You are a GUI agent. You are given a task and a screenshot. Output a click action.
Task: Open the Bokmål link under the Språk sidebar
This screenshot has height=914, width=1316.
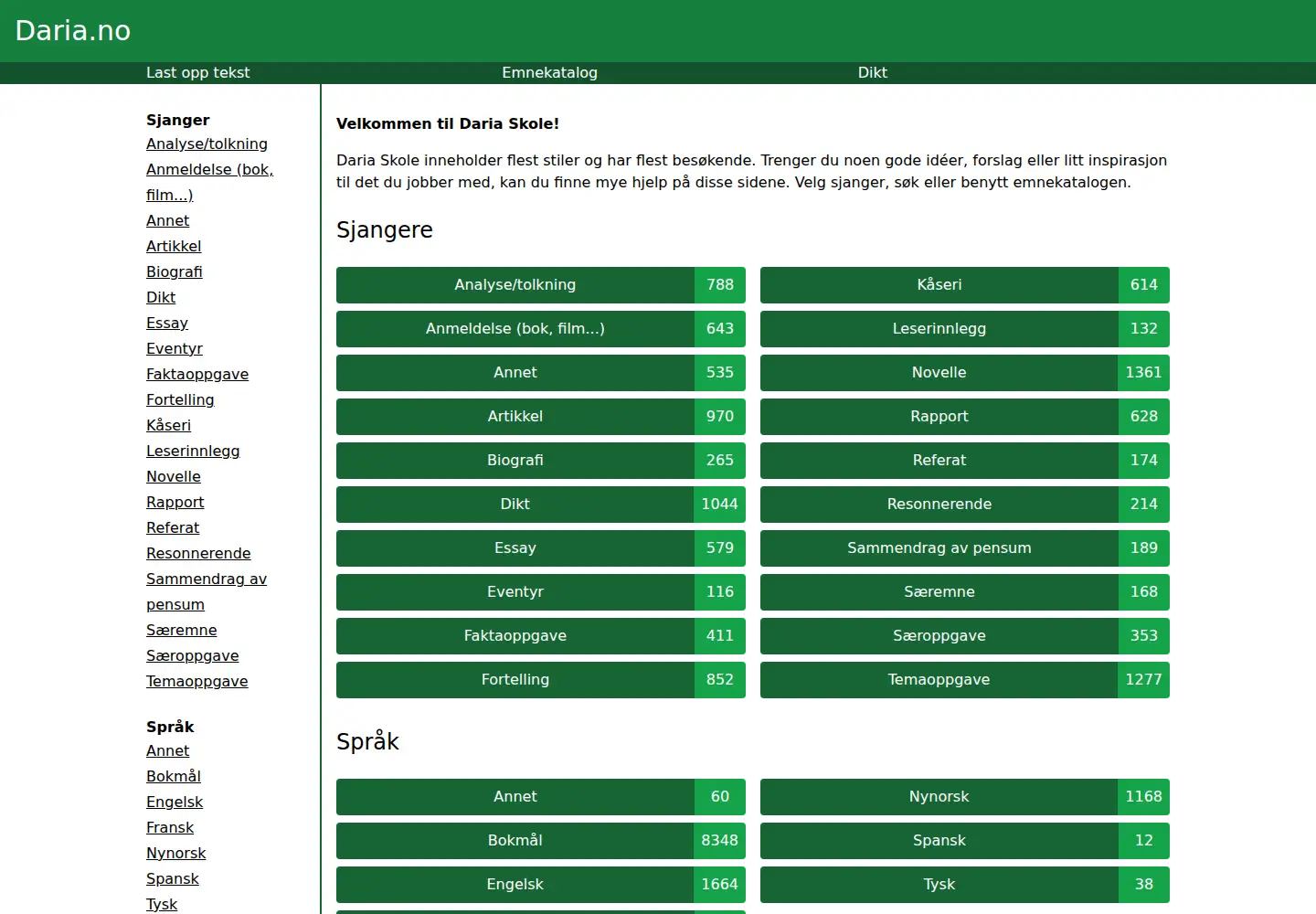pos(174,777)
